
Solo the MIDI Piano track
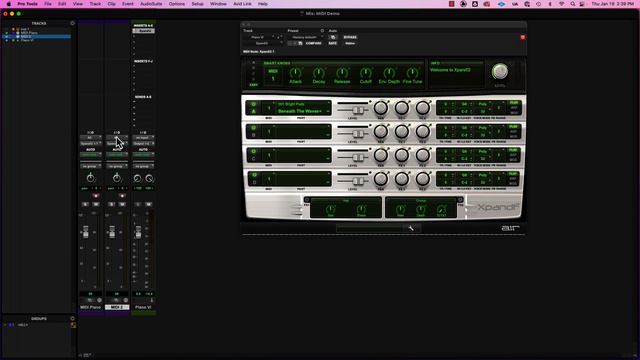click(85, 204)
